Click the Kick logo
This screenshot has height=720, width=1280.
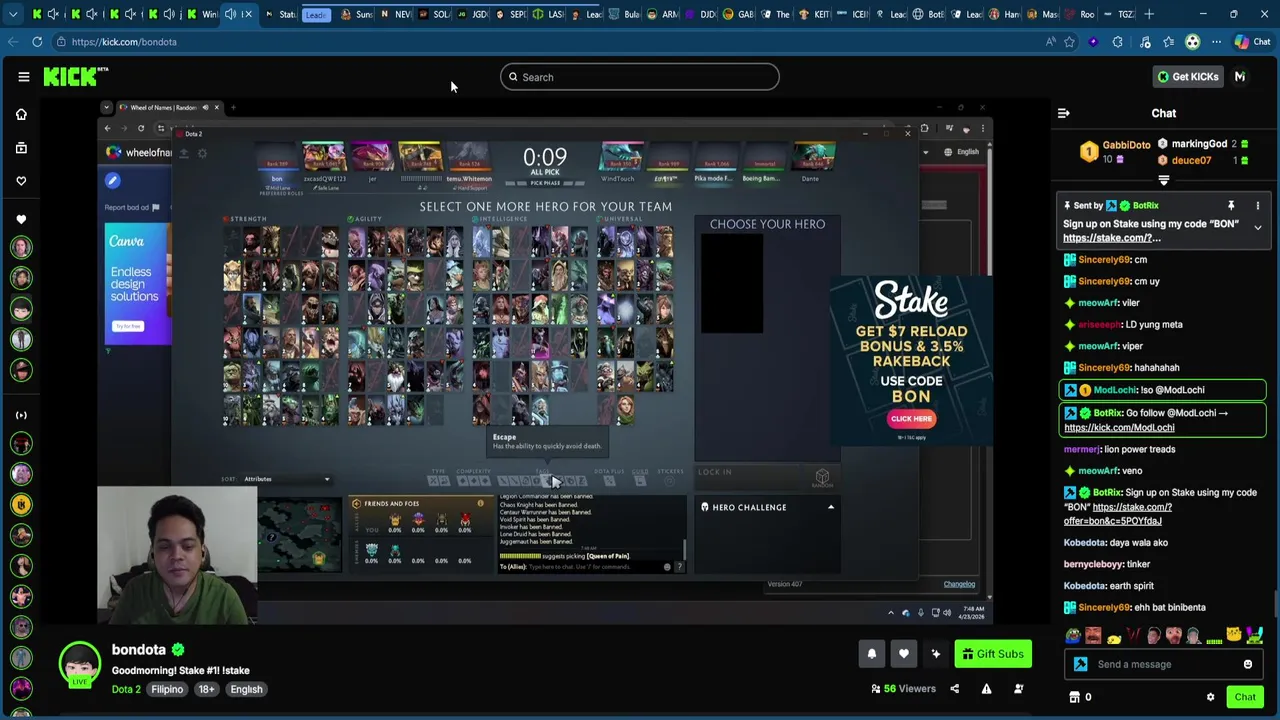pos(75,77)
